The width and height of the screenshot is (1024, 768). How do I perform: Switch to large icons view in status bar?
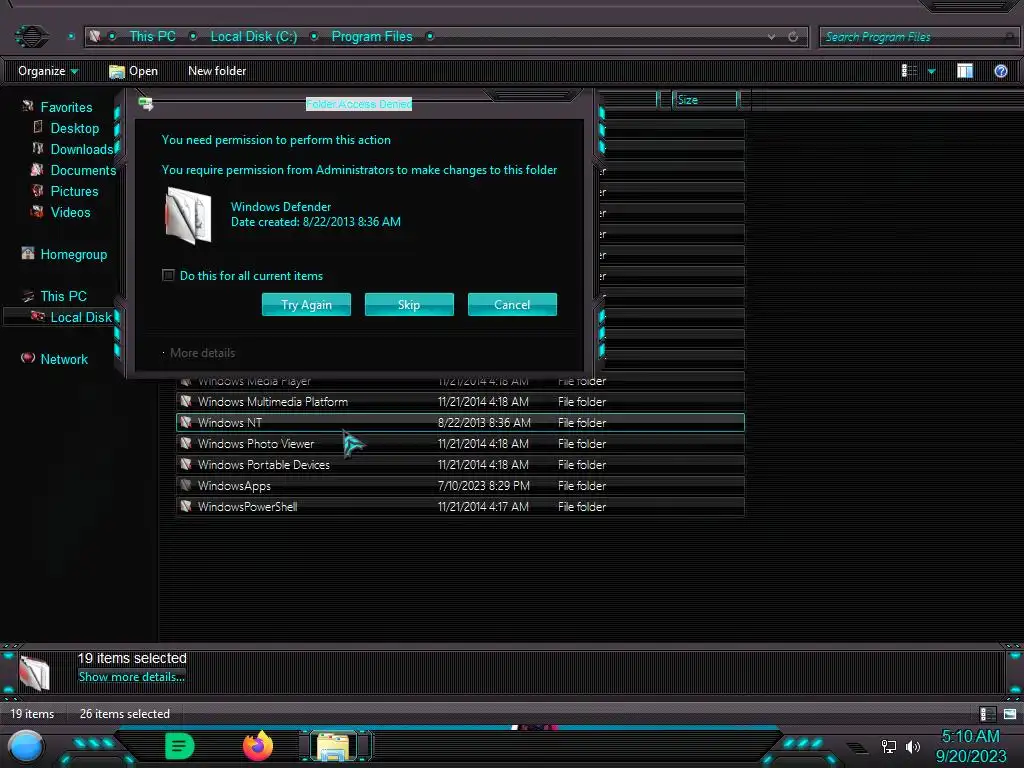pos(1010,714)
